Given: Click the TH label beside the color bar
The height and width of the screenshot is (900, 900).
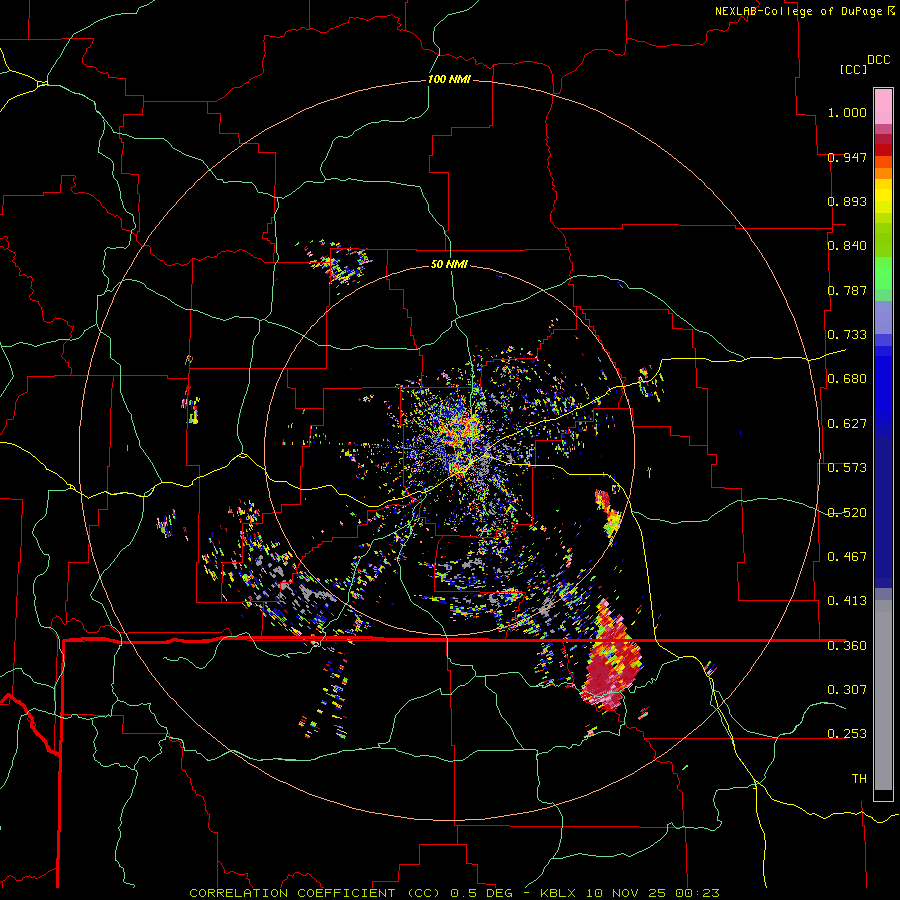Looking at the screenshot, I should (x=859, y=779).
